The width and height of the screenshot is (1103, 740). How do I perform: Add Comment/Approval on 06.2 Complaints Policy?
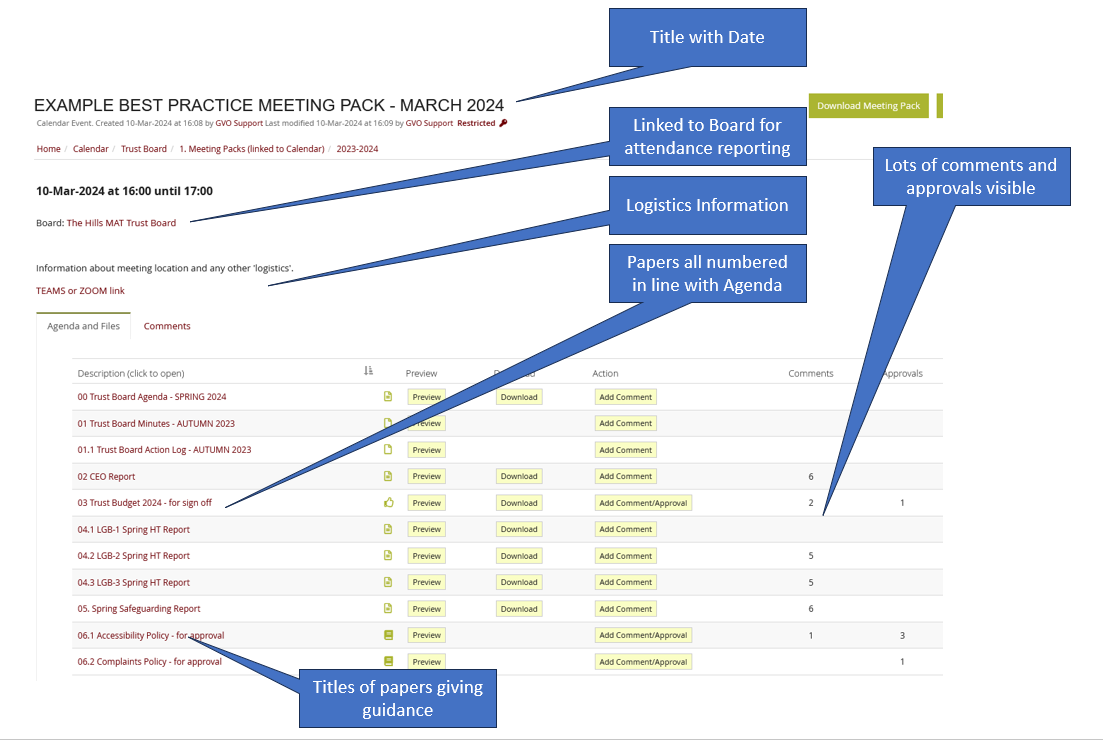point(643,661)
